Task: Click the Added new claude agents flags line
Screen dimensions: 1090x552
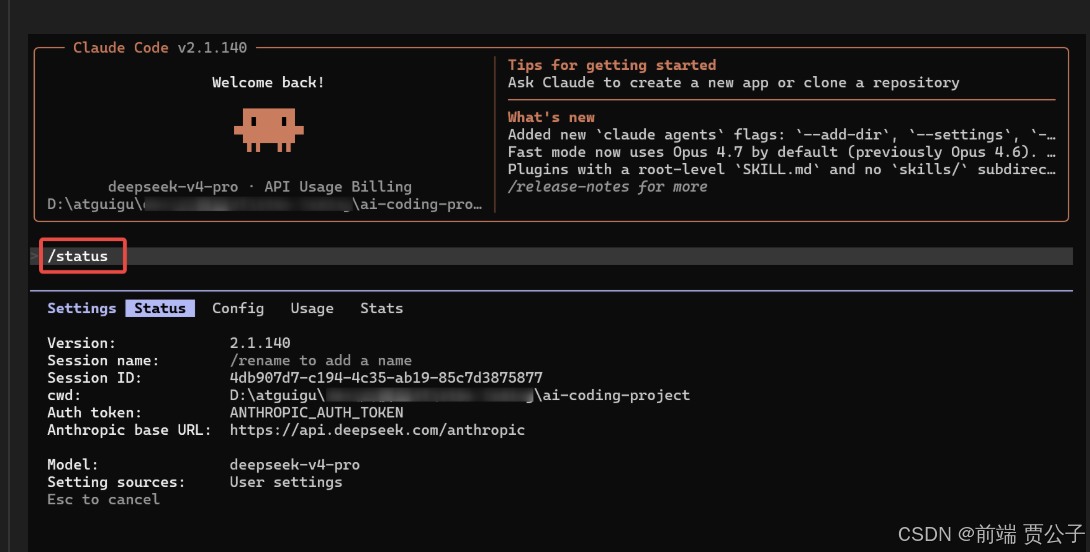Action: tap(781, 134)
